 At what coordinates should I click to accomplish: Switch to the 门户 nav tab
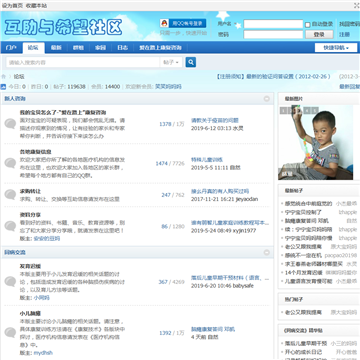tap(11, 48)
